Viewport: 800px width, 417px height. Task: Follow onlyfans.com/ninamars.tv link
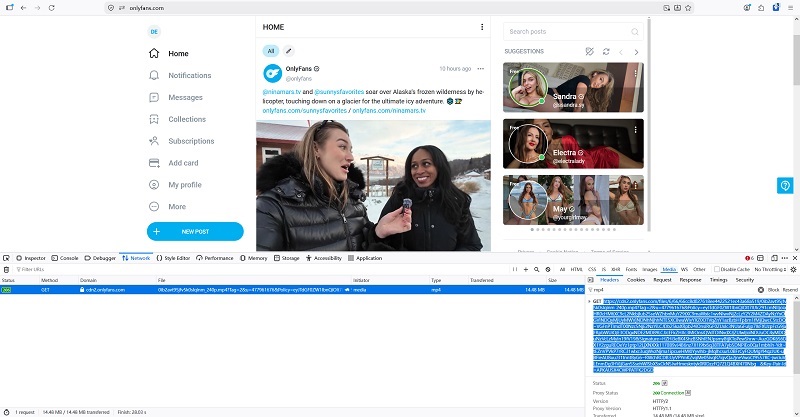point(389,110)
